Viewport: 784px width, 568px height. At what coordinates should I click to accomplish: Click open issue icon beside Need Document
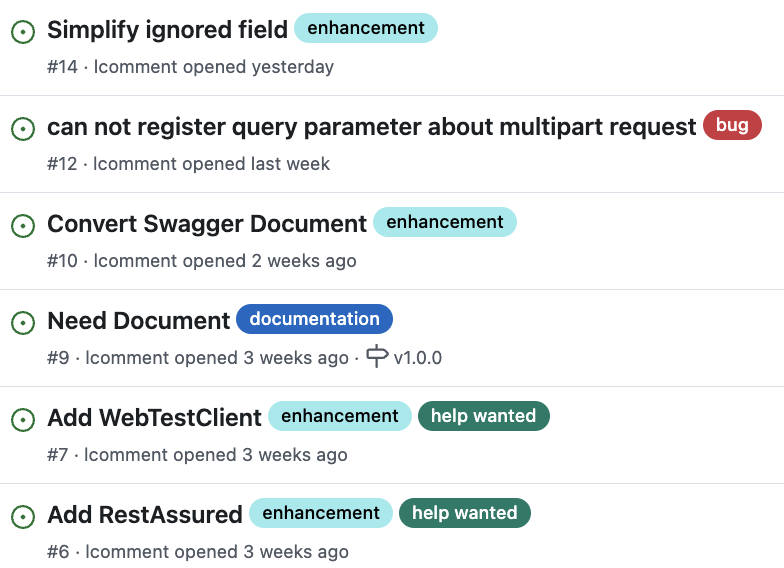tap(23, 323)
